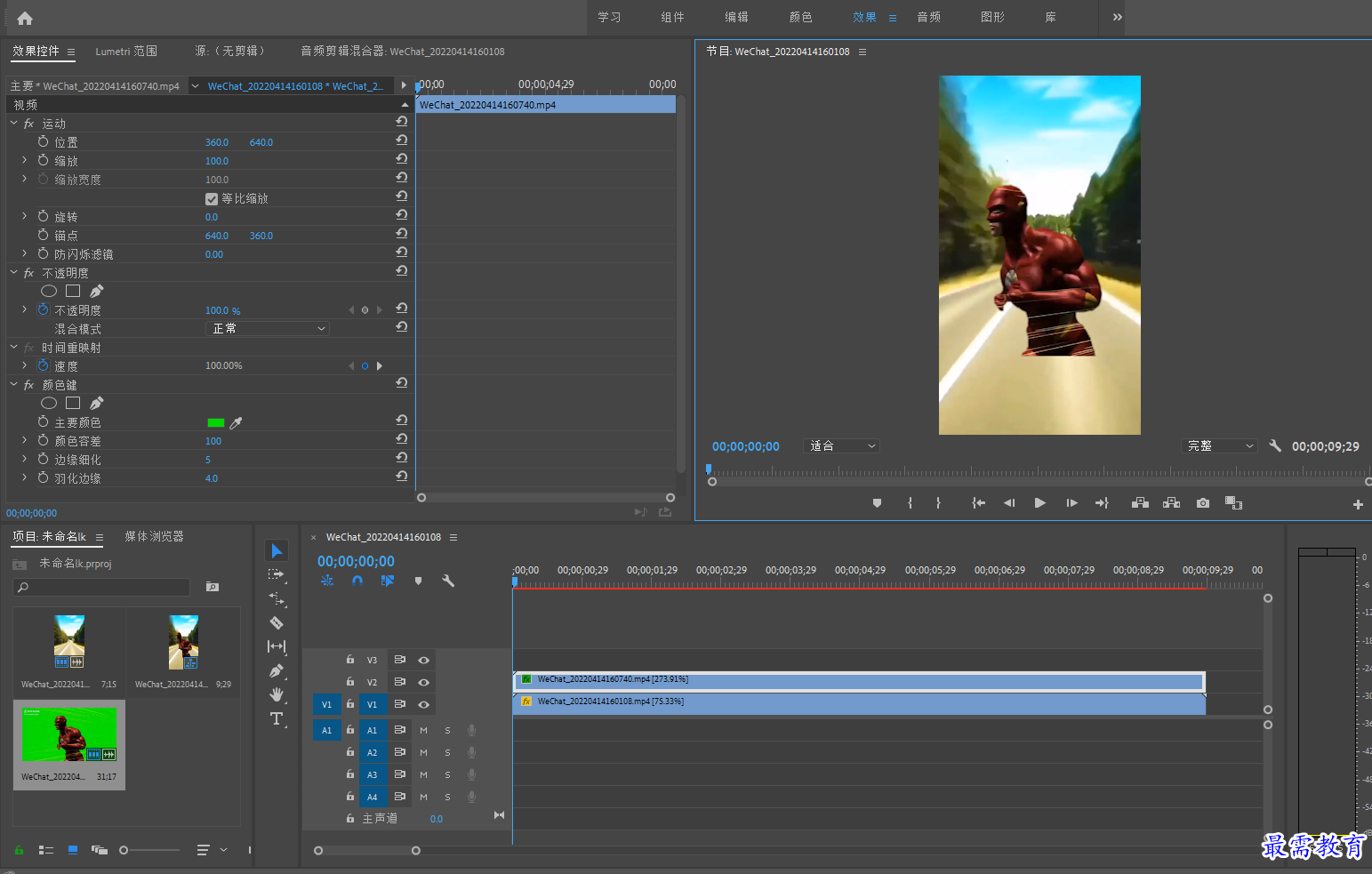This screenshot has height=874, width=1372.
Task: Switch to Editing workspace tab
Action: (x=736, y=17)
